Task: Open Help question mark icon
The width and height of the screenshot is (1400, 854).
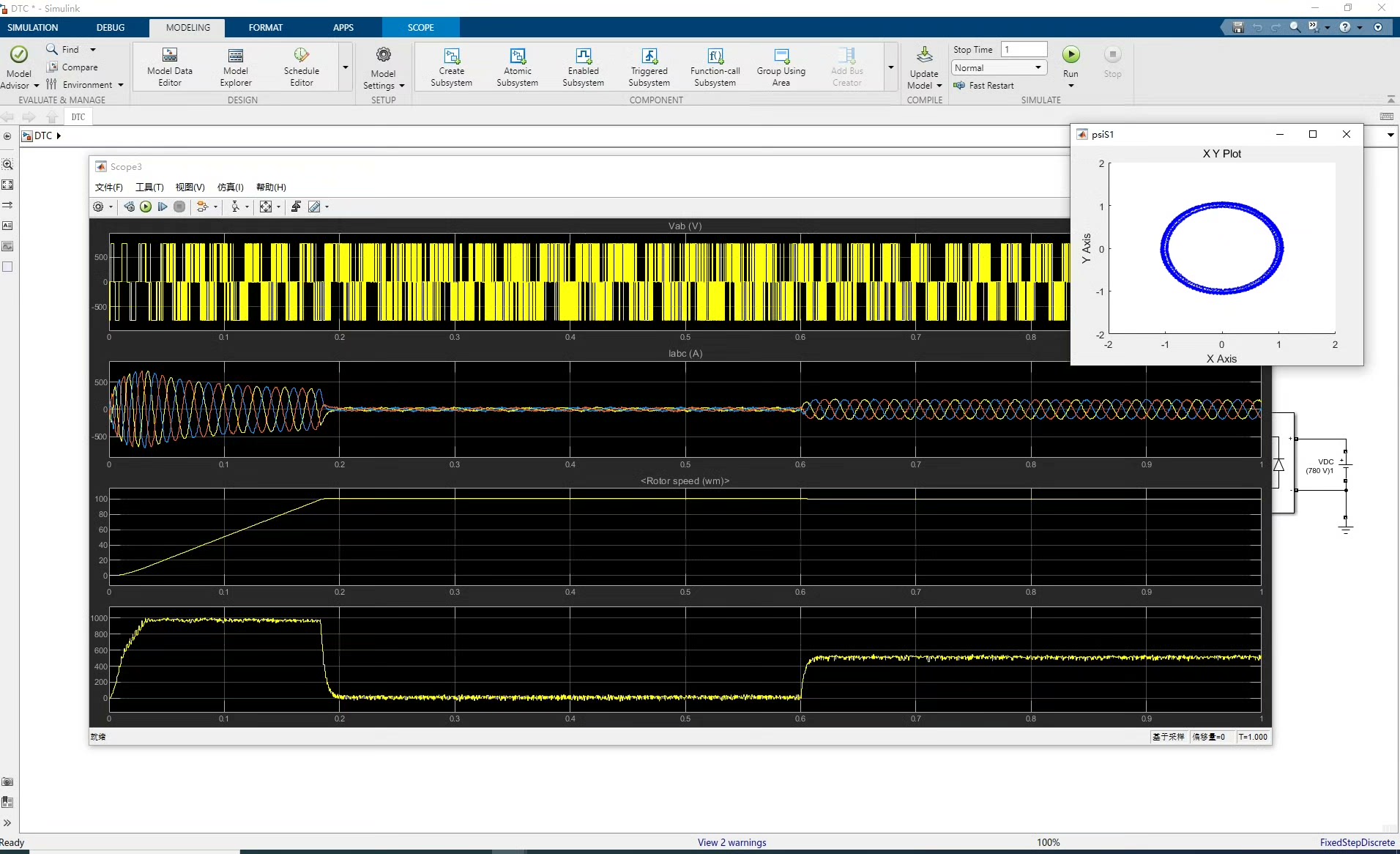Action: coord(1345,27)
